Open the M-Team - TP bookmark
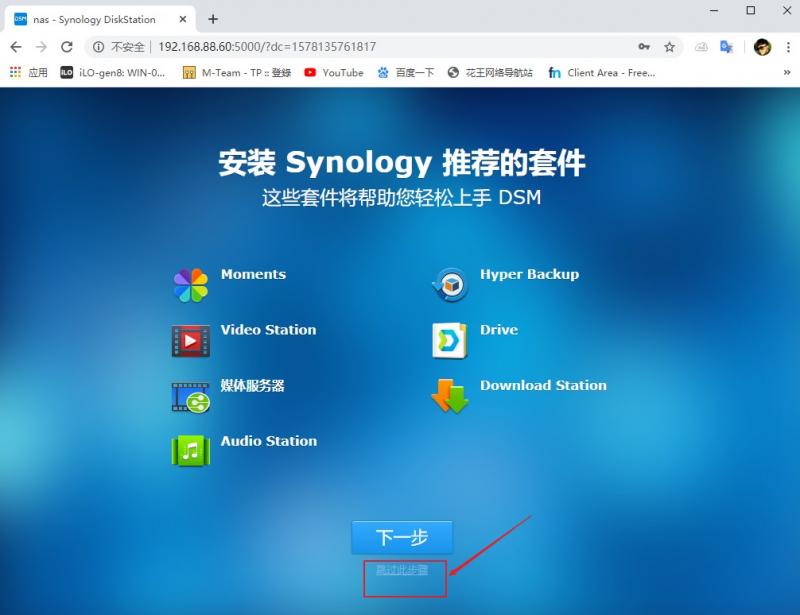Screen dimensions: 800x615 tap(237, 72)
